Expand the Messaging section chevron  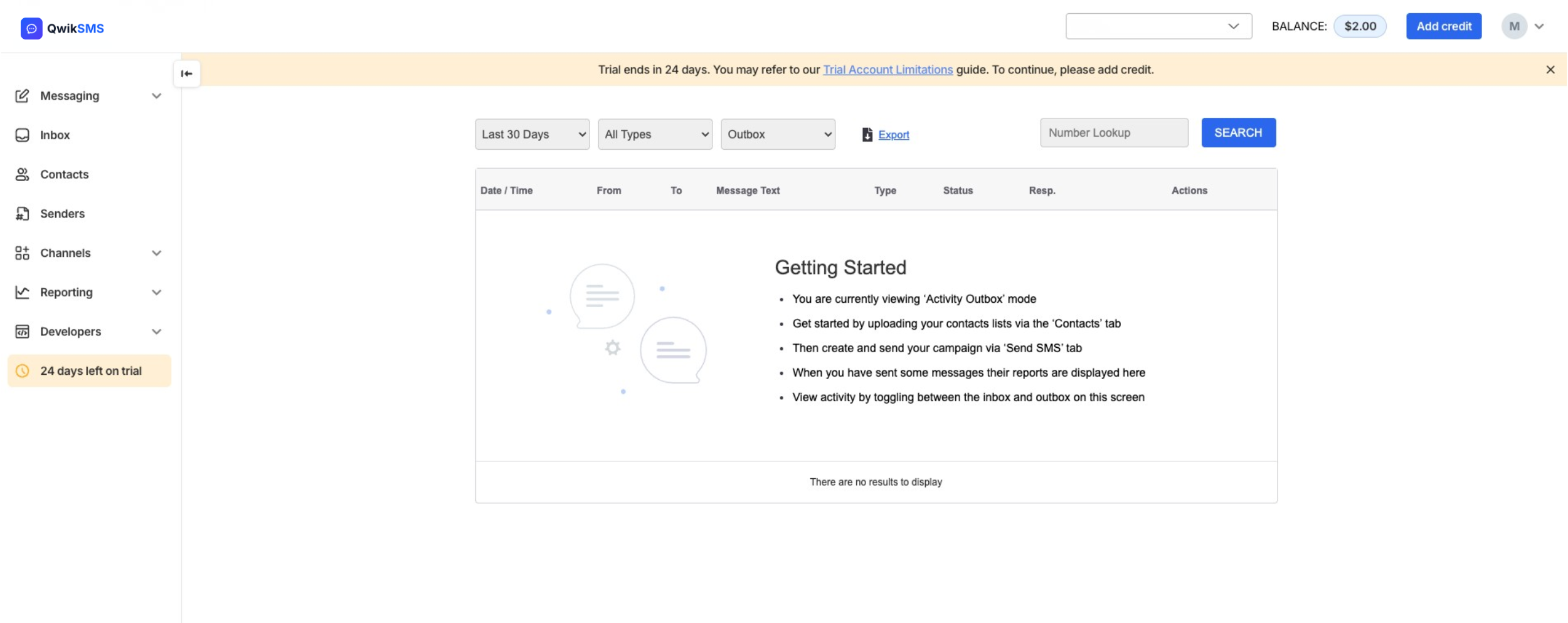(156, 96)
